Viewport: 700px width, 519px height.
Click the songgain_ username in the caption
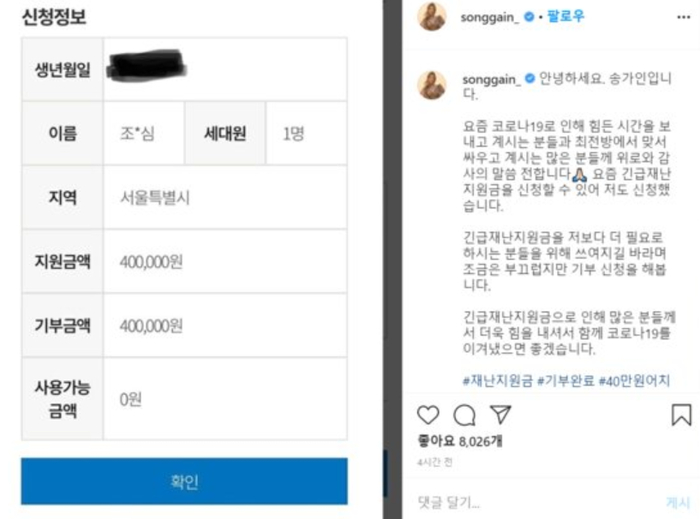point(491,79)
